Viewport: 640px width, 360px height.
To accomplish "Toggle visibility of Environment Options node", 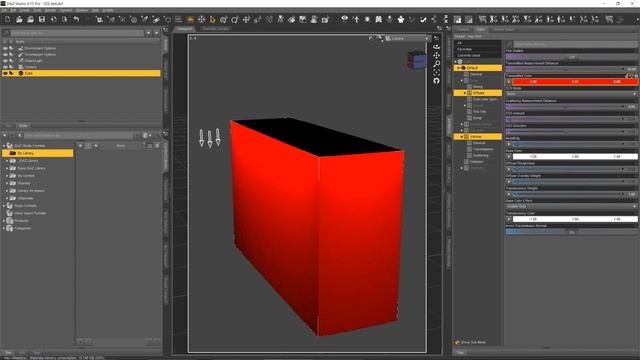I will coord(5,48).
